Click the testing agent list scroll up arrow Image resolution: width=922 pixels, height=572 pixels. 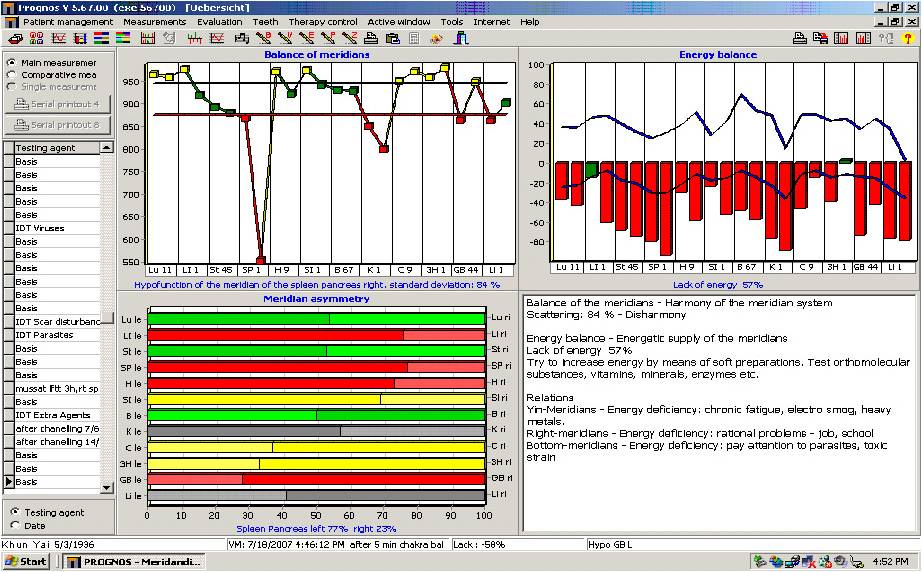click(x=106, y=147)
